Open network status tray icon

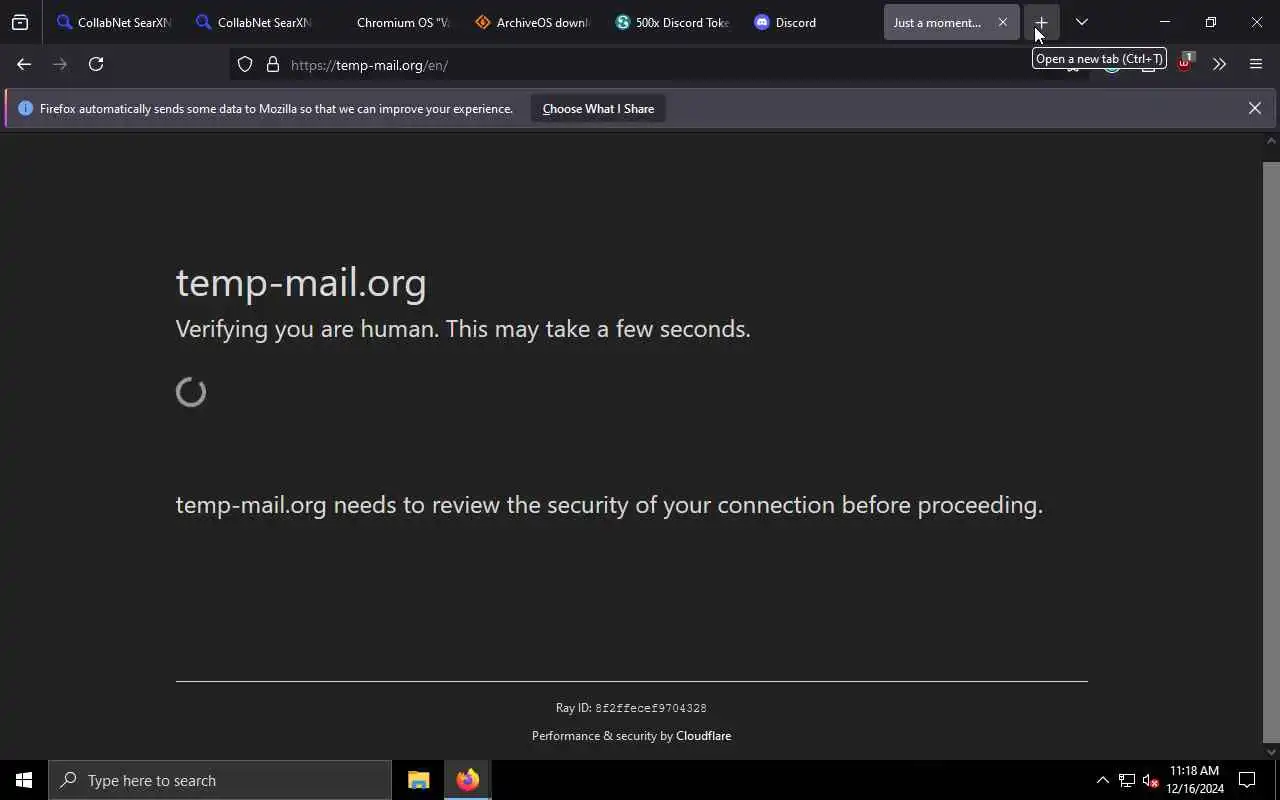(x=1126, y=780)
